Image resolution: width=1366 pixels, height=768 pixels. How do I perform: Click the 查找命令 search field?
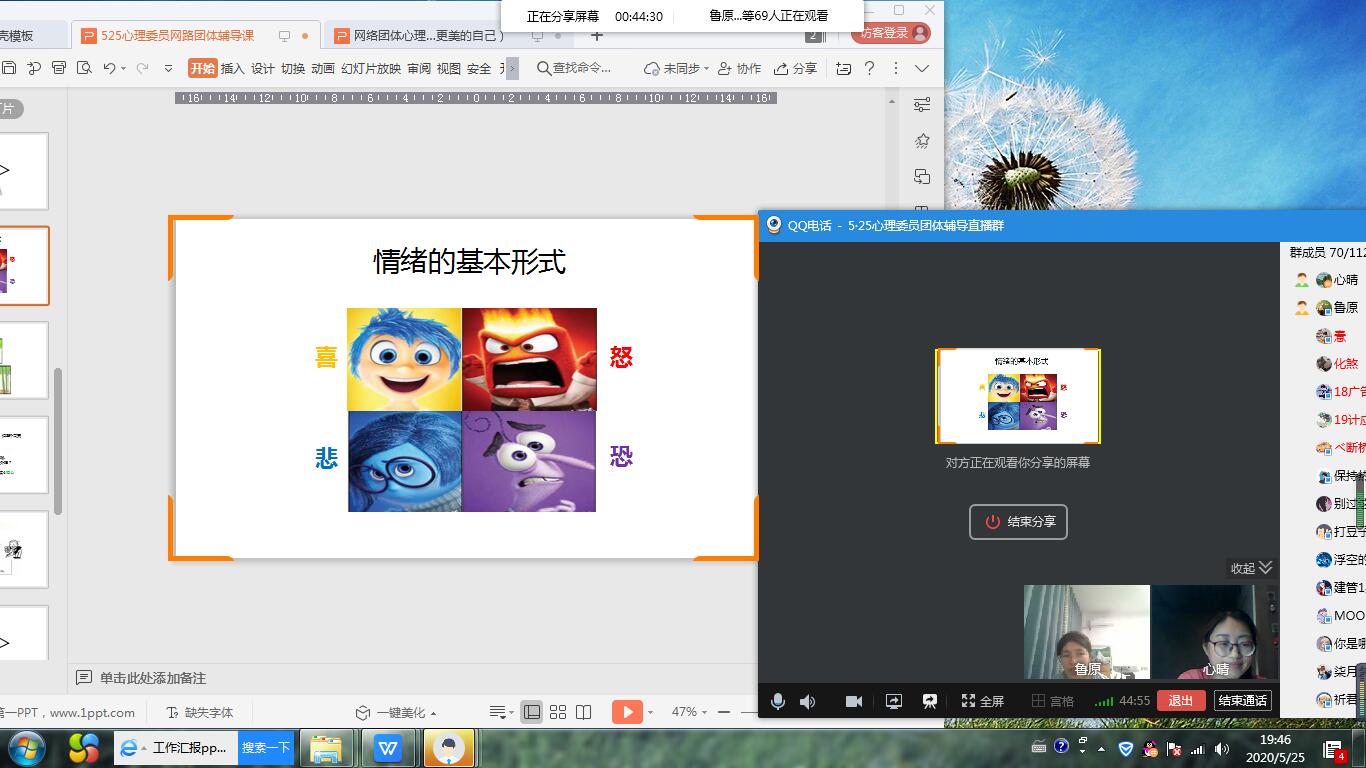point(575,68)
